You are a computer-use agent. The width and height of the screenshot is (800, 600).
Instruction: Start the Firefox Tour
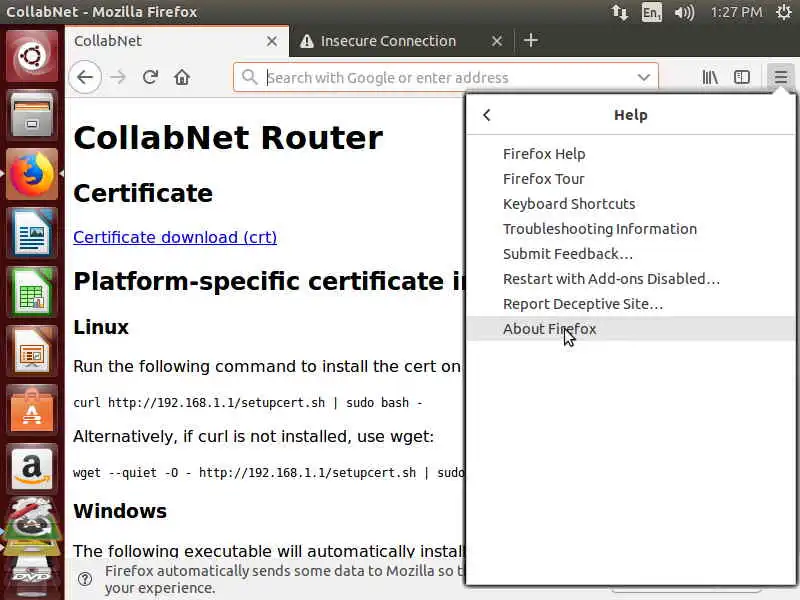[x=631, y=179]
